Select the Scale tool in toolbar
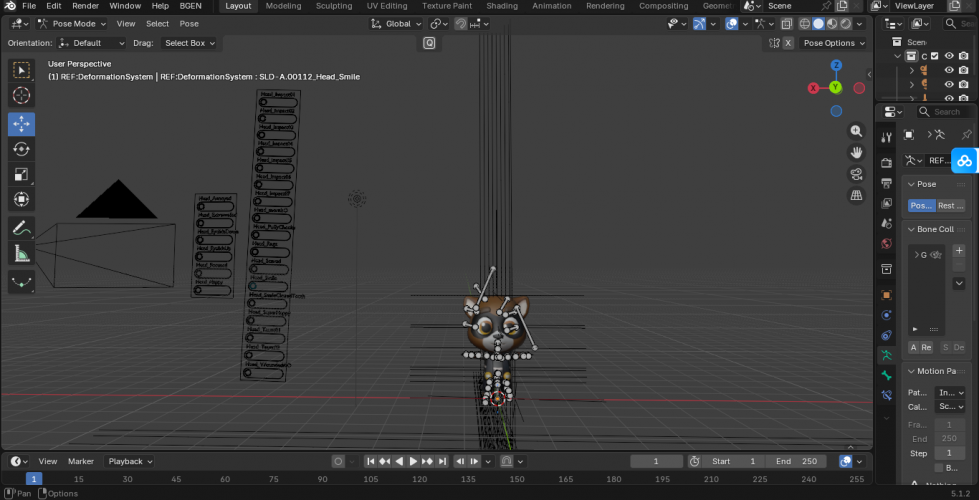 (21, 175)
